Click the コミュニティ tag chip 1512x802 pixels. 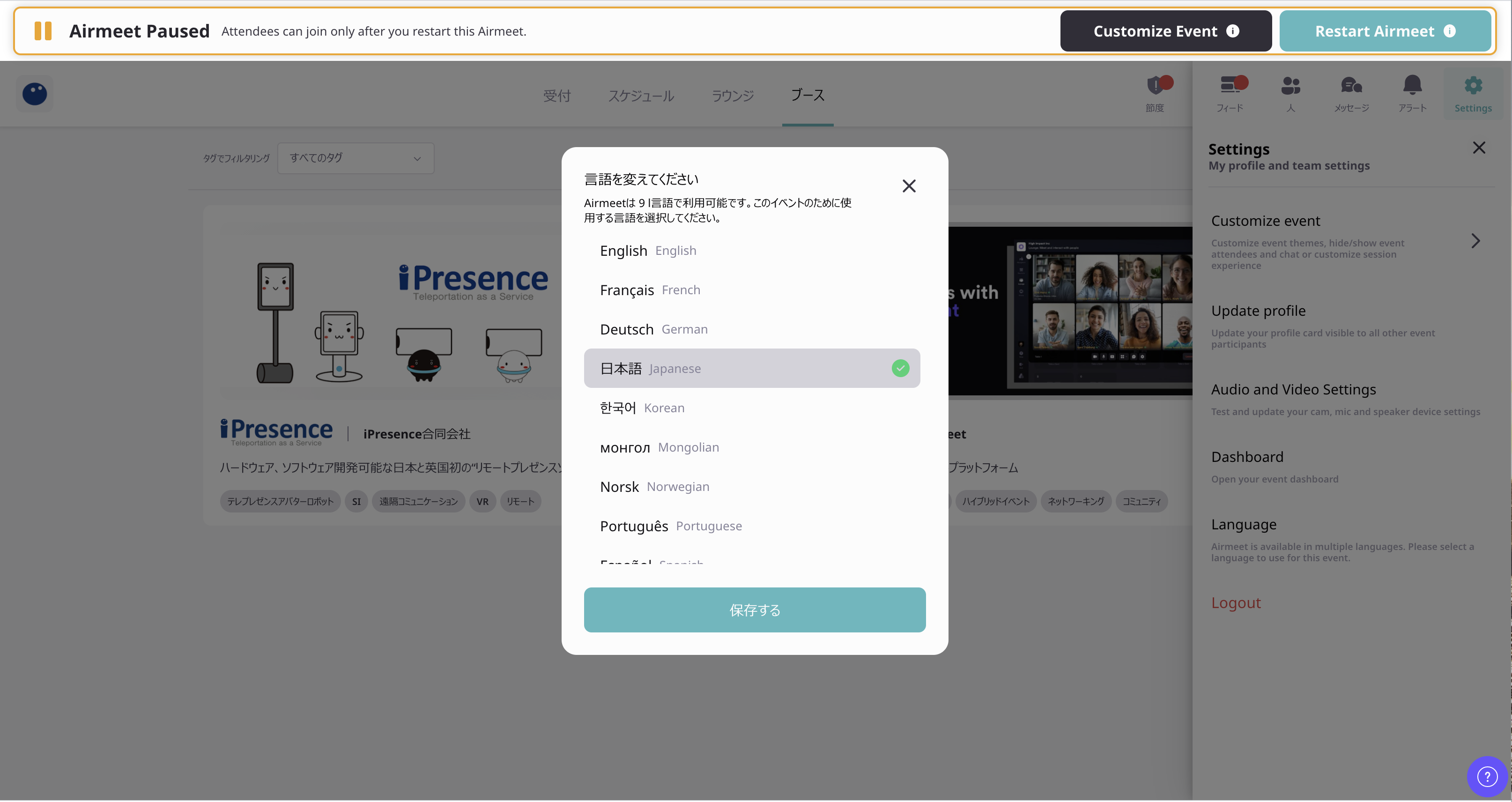[x=1141, y=501]
